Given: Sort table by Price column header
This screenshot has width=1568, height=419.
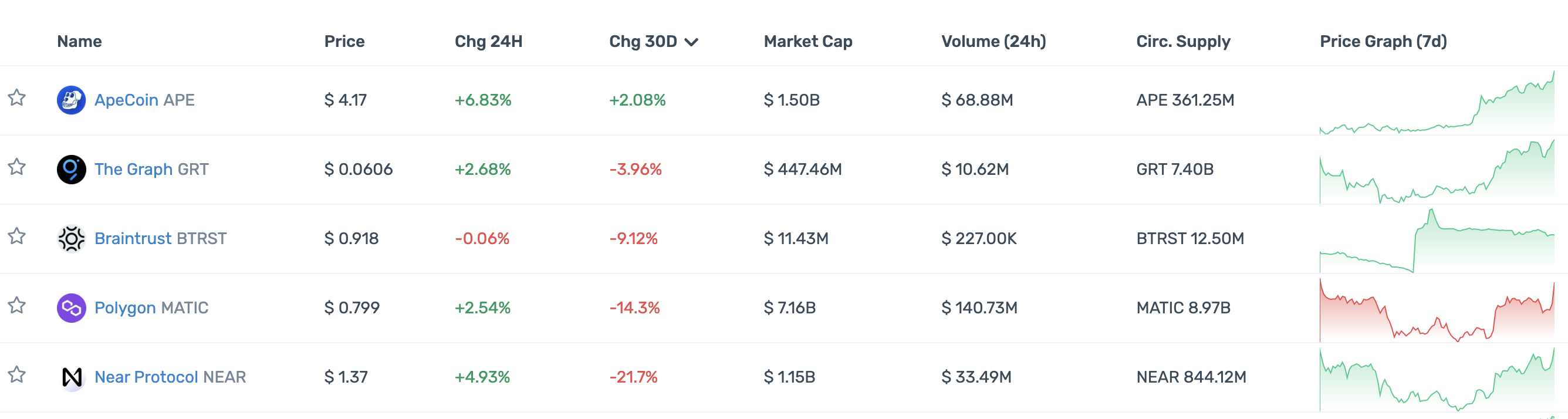Looking at the screenshot, I should click(x=344, y=42).
